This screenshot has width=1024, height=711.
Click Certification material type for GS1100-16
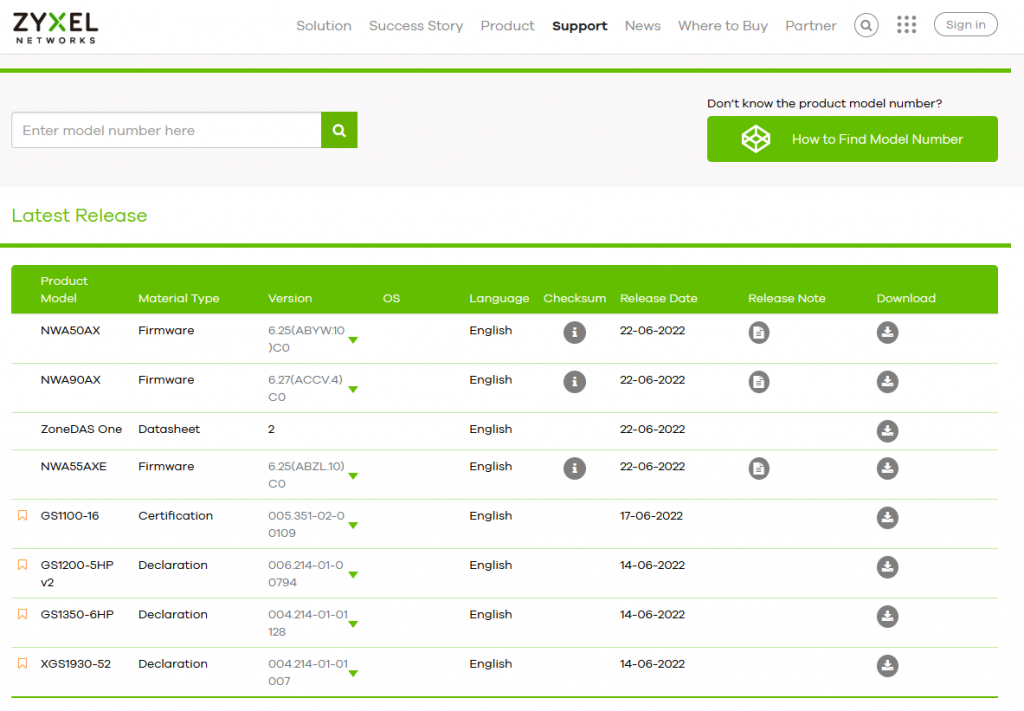176,516
